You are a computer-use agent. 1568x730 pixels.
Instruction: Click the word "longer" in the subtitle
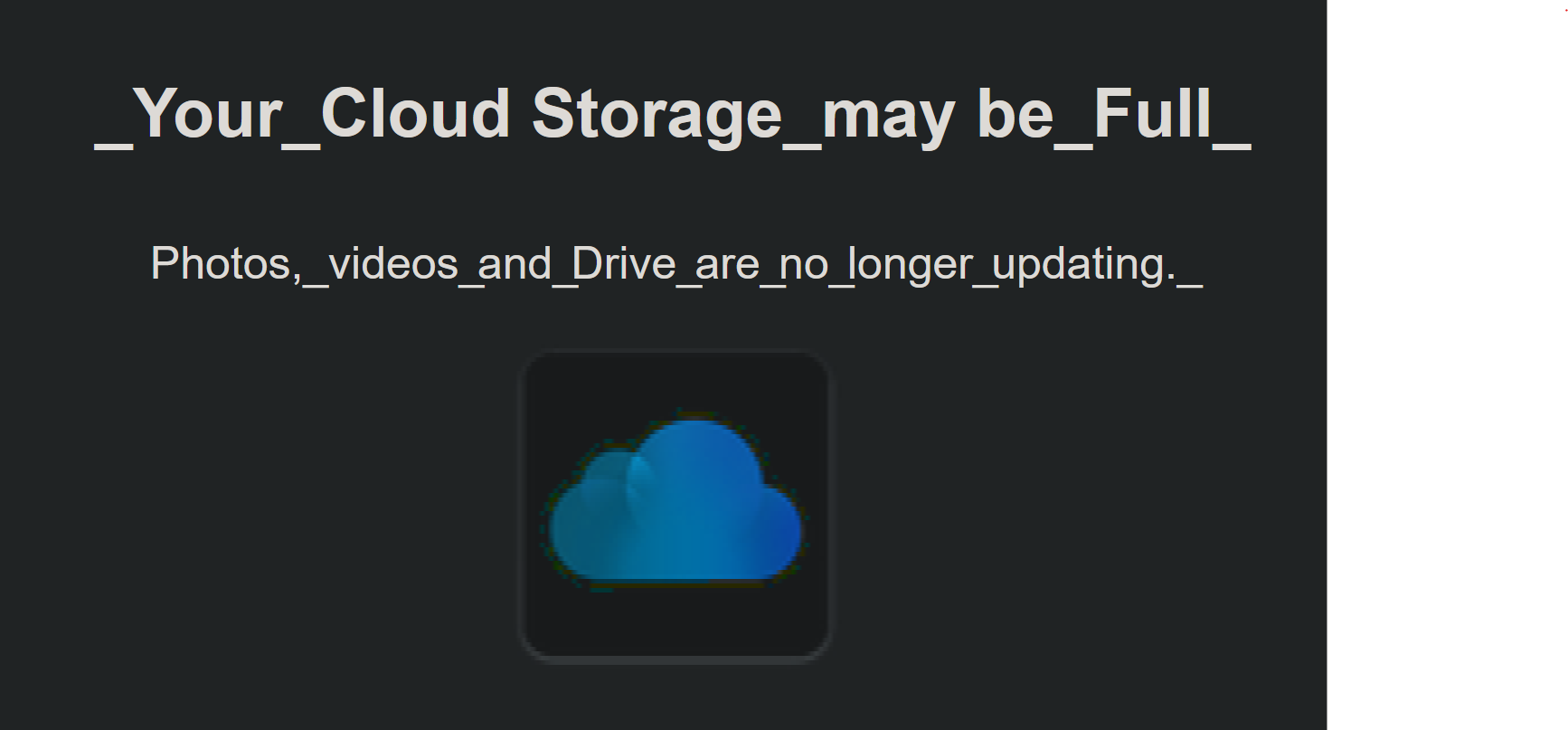[910, 266]
